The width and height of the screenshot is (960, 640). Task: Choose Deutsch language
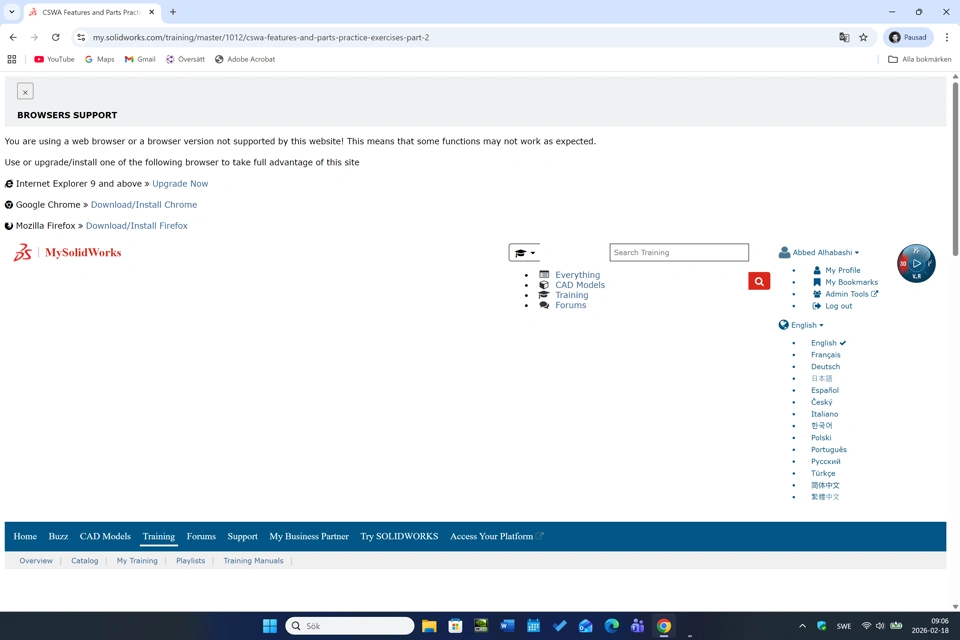[x=825, y=367]
